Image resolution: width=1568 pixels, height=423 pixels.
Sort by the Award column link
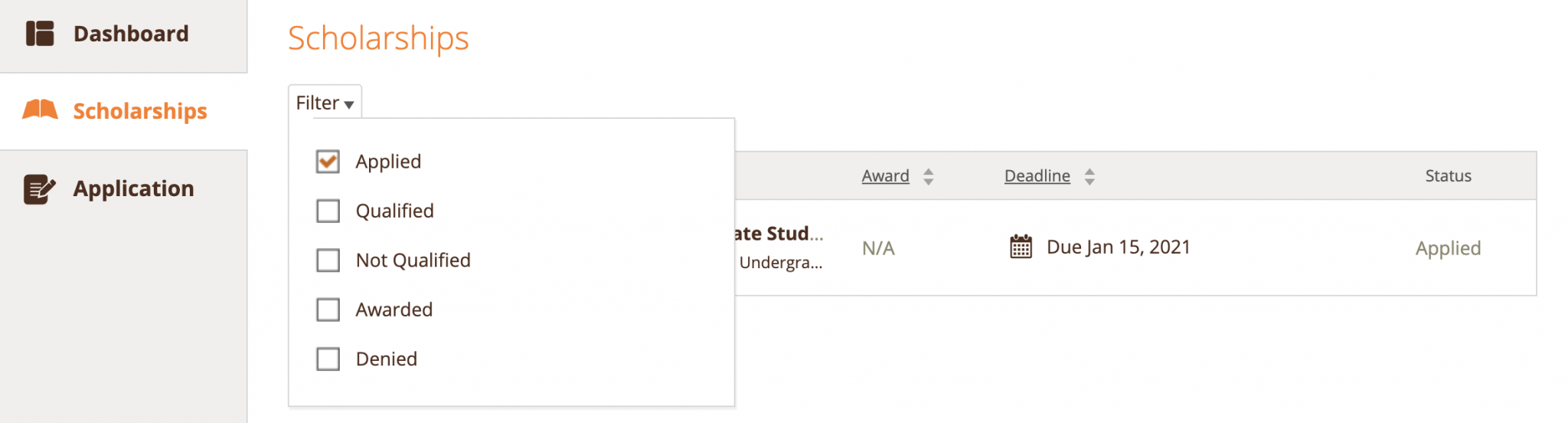point(885,176)
